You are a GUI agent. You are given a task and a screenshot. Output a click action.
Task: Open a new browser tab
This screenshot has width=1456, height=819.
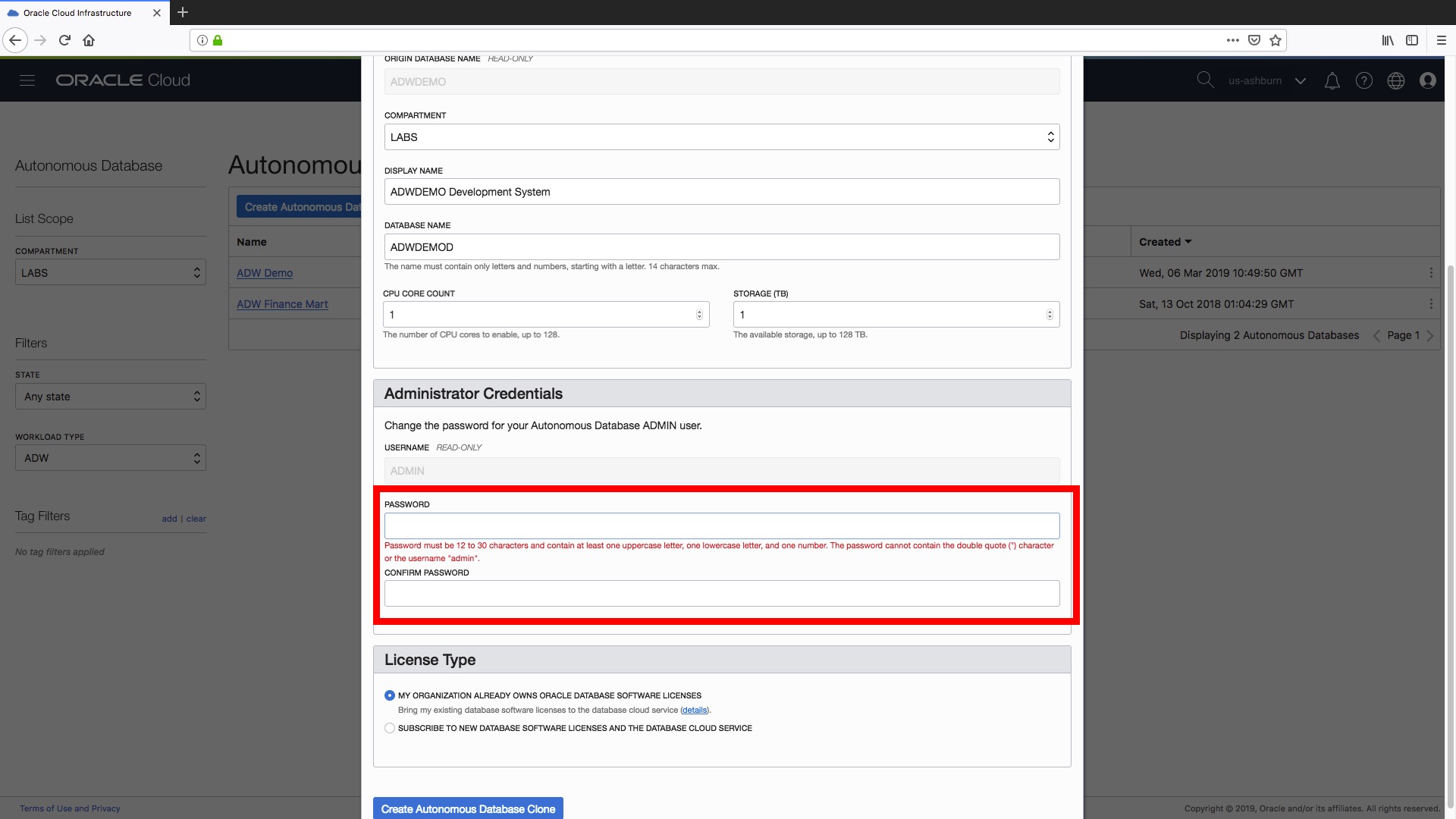point(183,12)
